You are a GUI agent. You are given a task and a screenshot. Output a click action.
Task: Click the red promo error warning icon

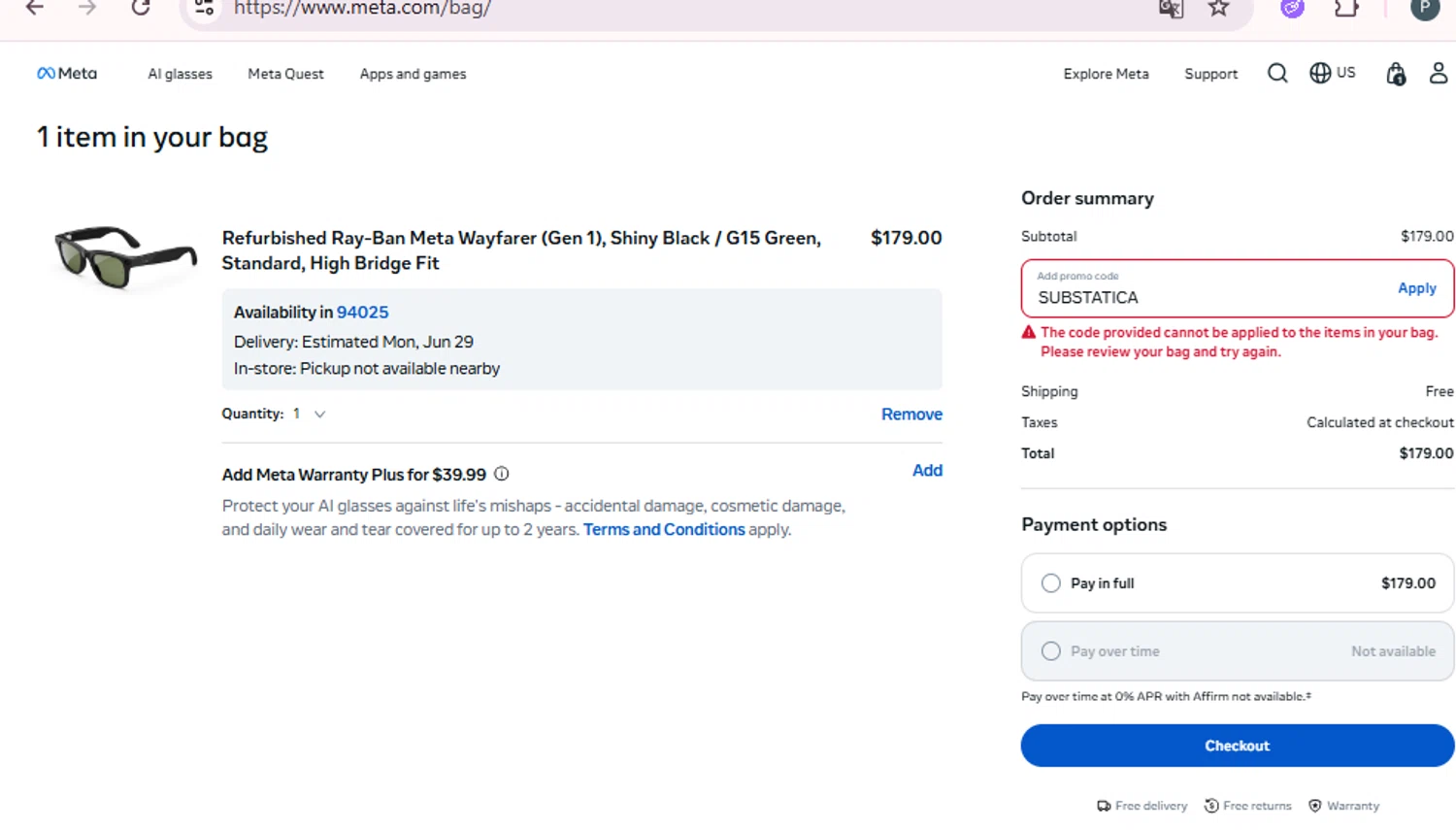(x=1029, y=332)
